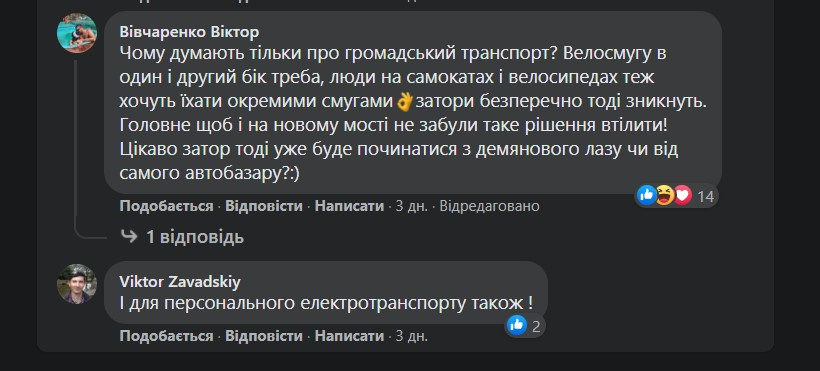Open the 2 reactions count on Zavadskiy's comment
Screen dimensions: 820x371
click(536, 327)
